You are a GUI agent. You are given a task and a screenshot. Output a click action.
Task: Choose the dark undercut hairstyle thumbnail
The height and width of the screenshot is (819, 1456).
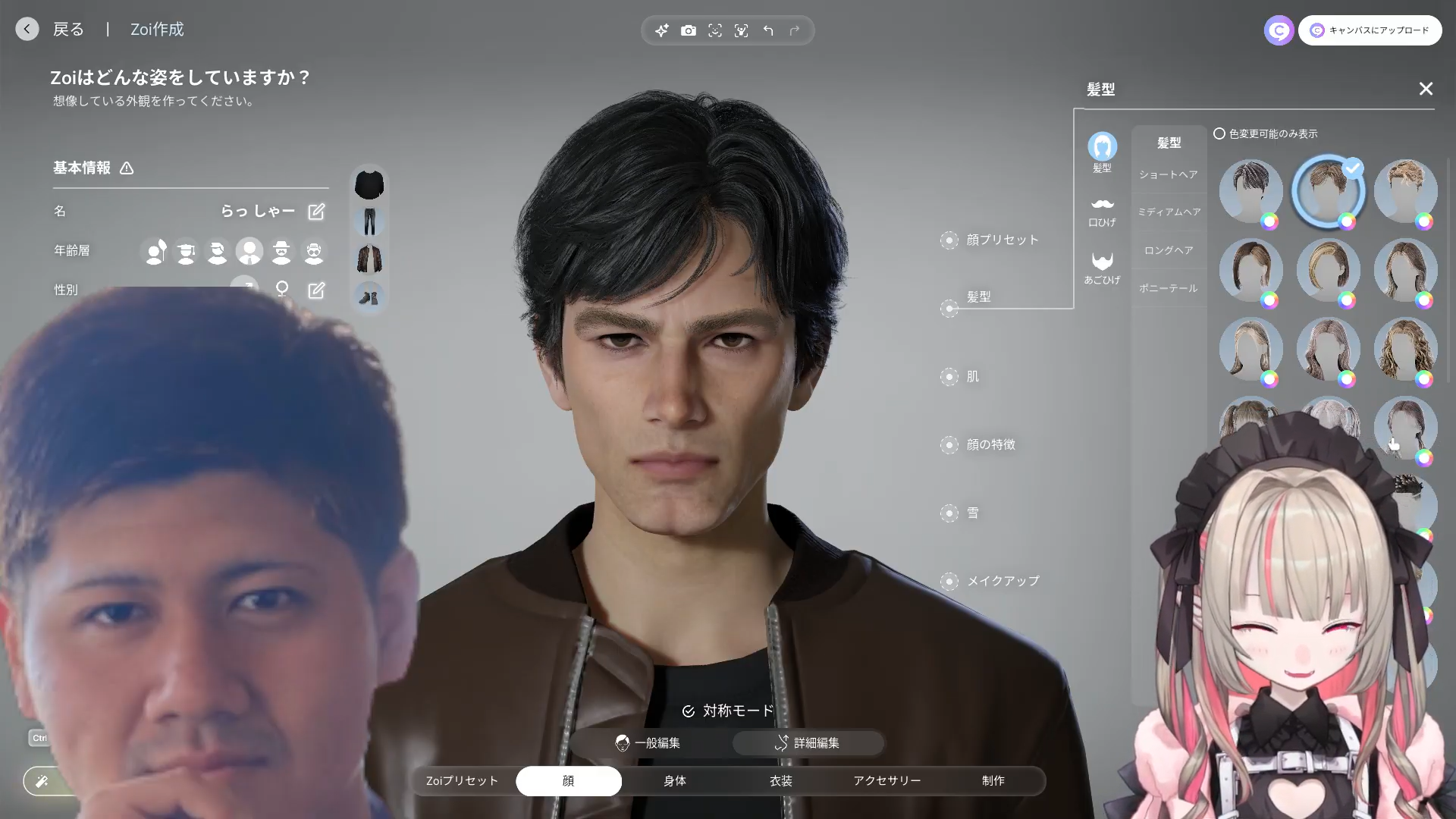pyautogui.click(x=1250, y=190)
